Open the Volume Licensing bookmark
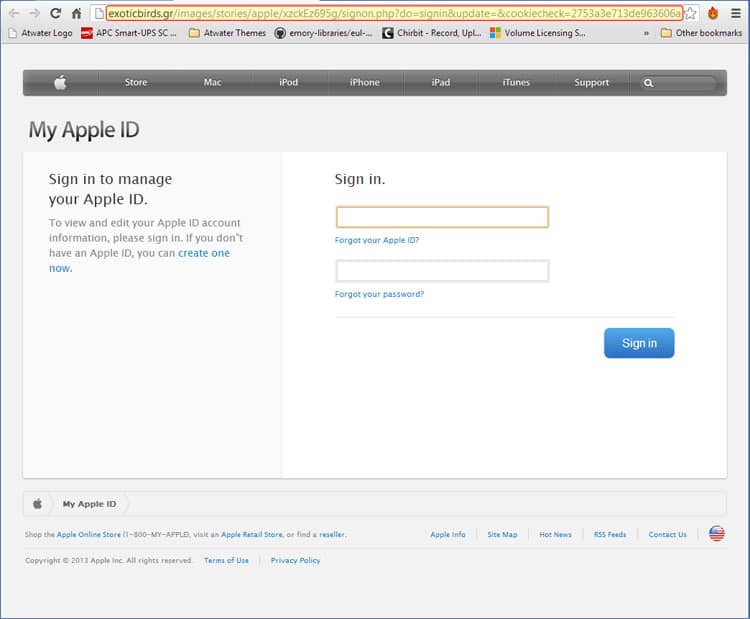 pos(538,33)
